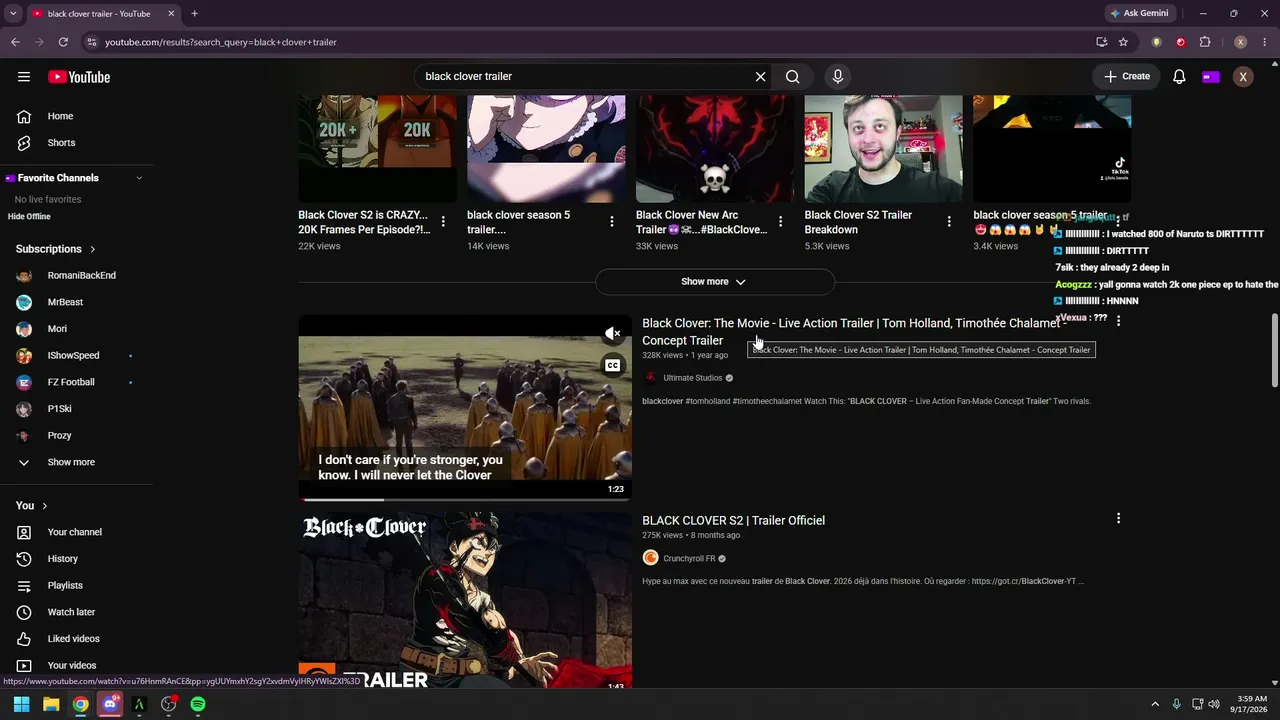1280x720 pixels.
Task: Open Spotify from the taskbar
Action: point(198,704)
